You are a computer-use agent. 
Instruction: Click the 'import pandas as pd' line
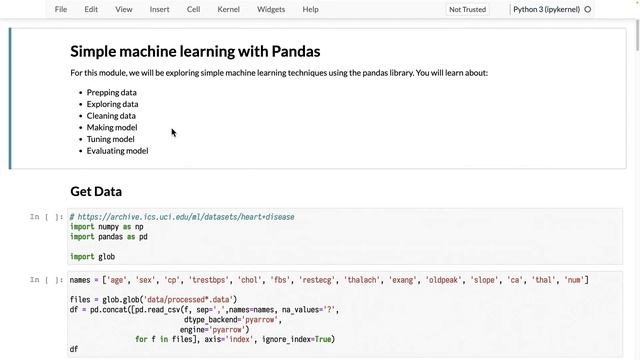(109, 237)
